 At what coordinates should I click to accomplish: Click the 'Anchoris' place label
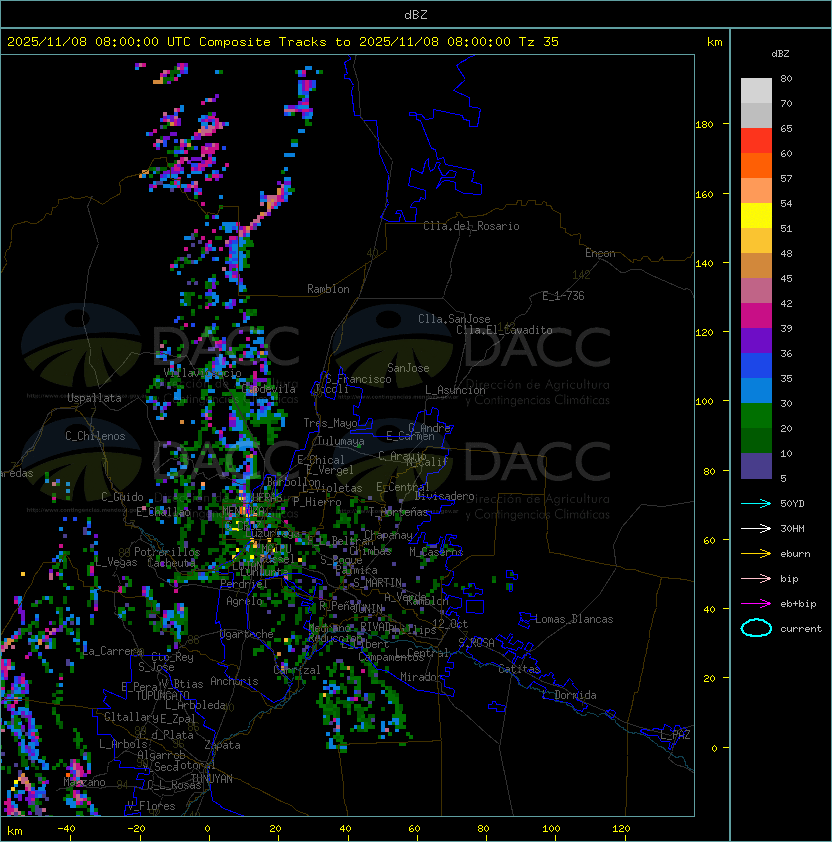234,681
